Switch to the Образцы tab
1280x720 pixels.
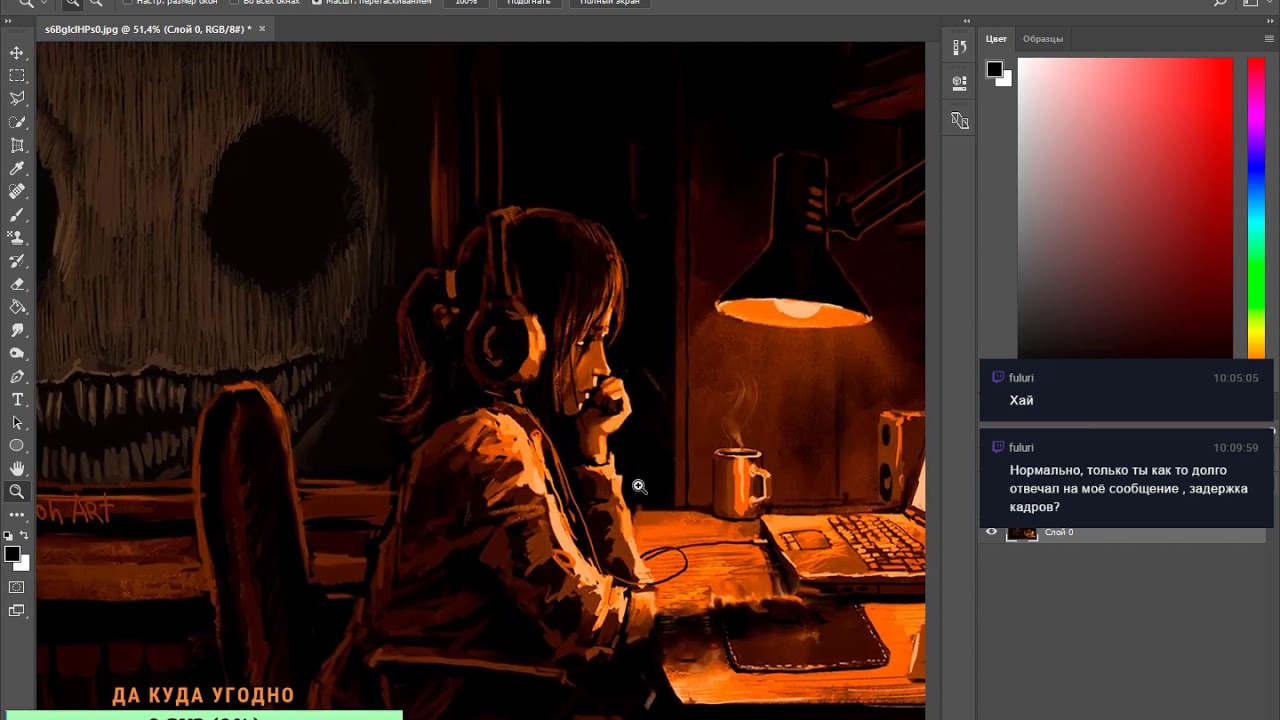pos(1043,39)
